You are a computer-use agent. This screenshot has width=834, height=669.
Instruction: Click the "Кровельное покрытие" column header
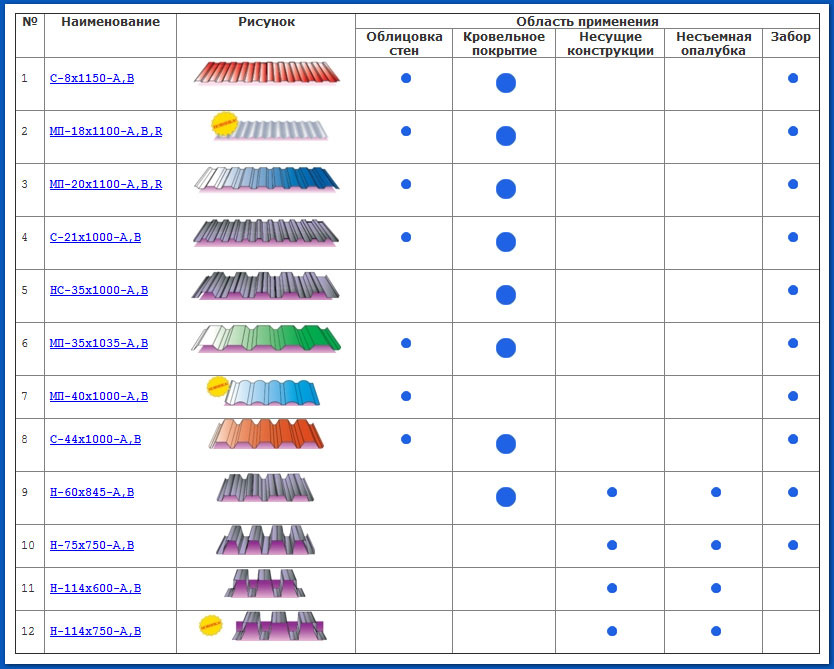click(x=504, y=44)
